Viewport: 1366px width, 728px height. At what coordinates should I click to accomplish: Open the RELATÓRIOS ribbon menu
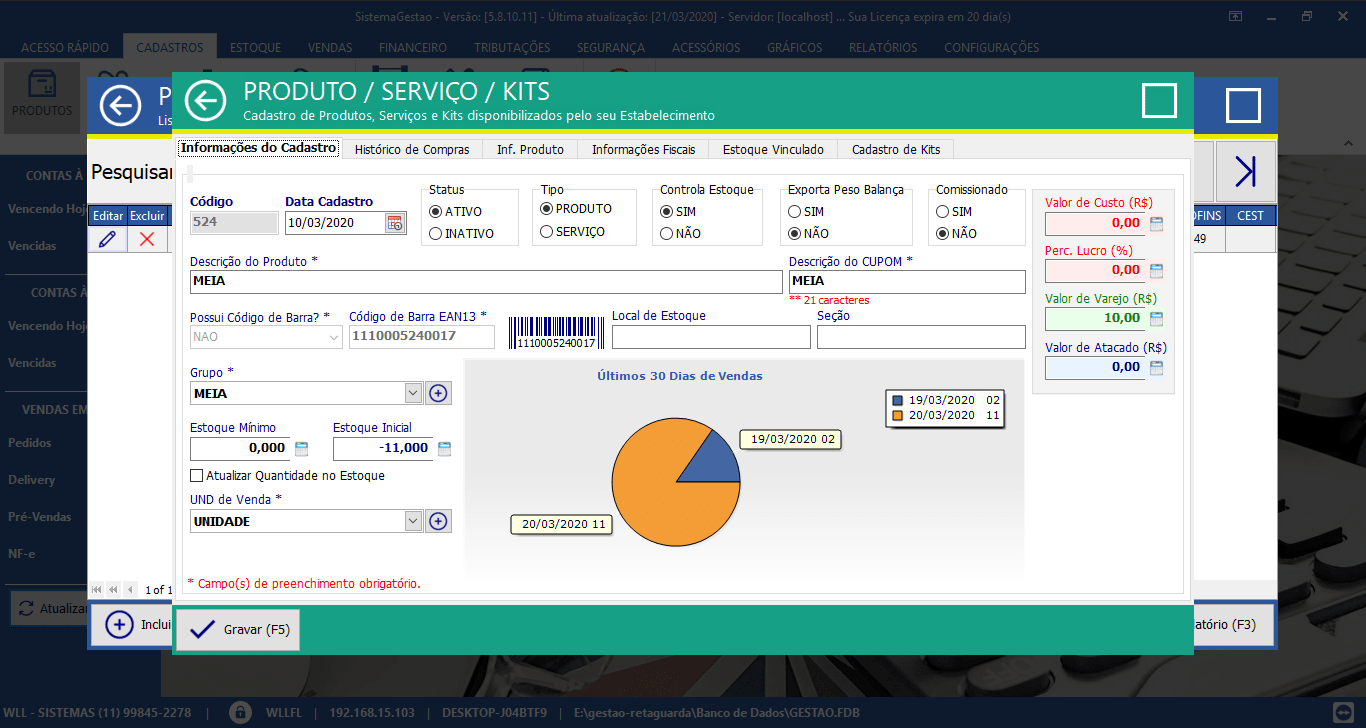883,47
